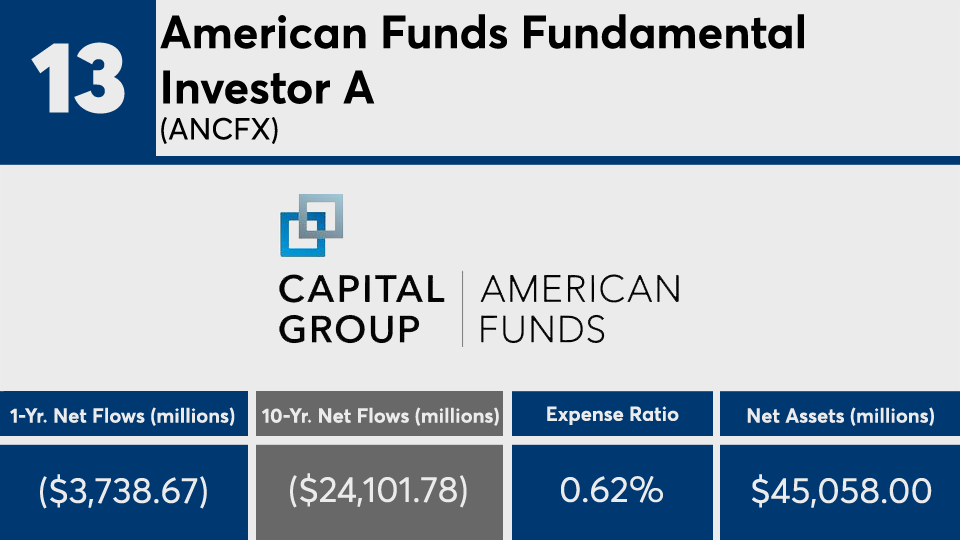Viewport: 960px width, 540px height.
Task: Click the gray ($24,101.78) value cell
Action: [379, 491]
